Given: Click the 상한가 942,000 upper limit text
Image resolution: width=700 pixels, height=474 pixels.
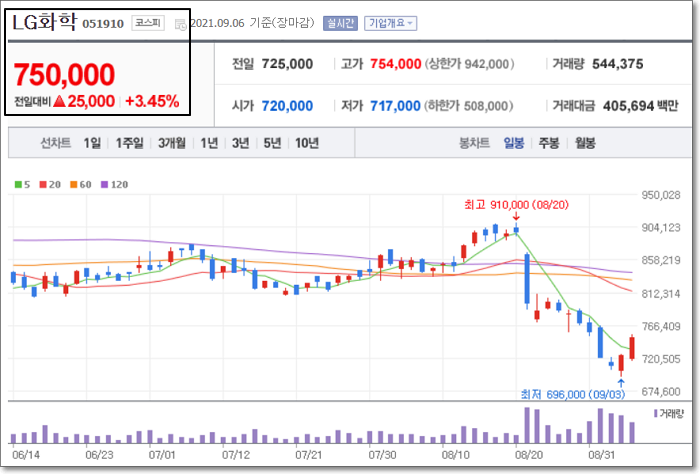Looking at the screenshot, I should point(469,64).
